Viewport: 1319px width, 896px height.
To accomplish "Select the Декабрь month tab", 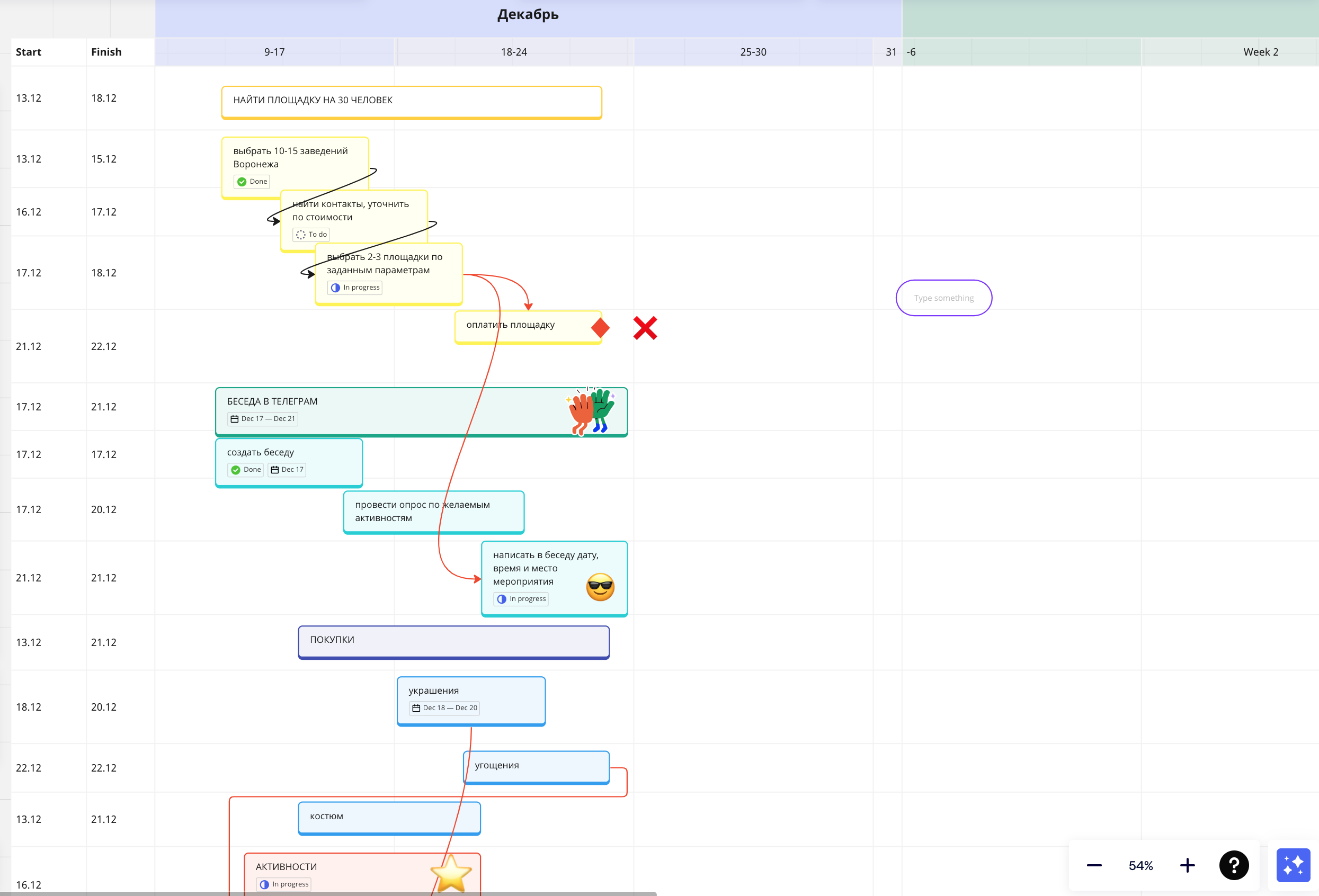I will (x=529, y=13).
